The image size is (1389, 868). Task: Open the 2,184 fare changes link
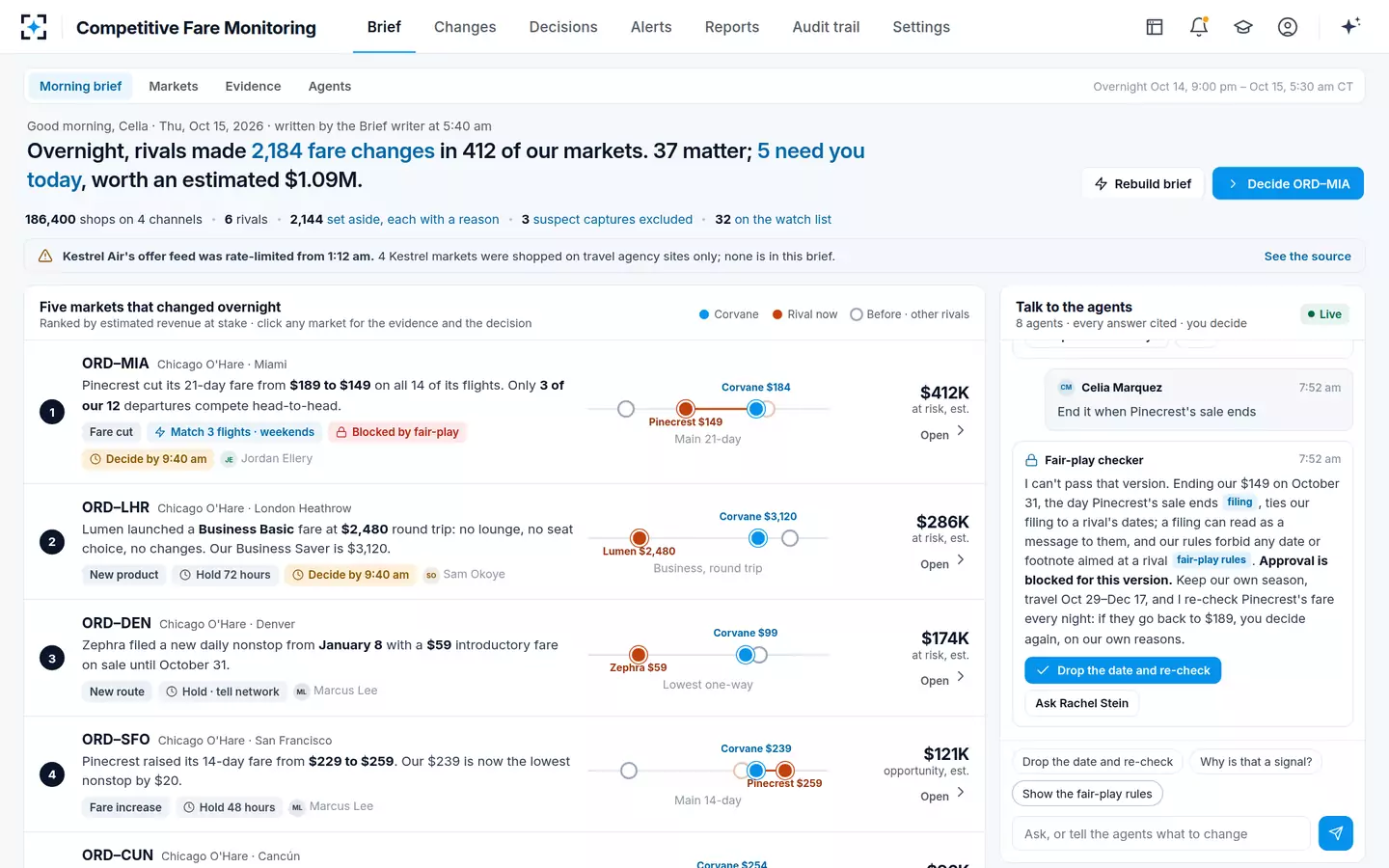342,151
